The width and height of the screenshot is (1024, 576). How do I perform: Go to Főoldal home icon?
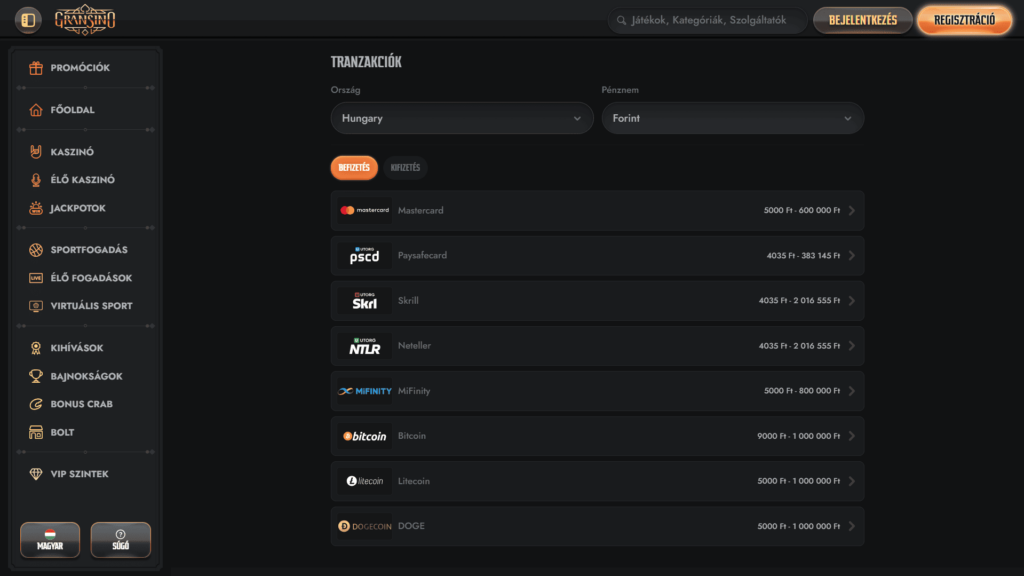(x=36, y=110)
